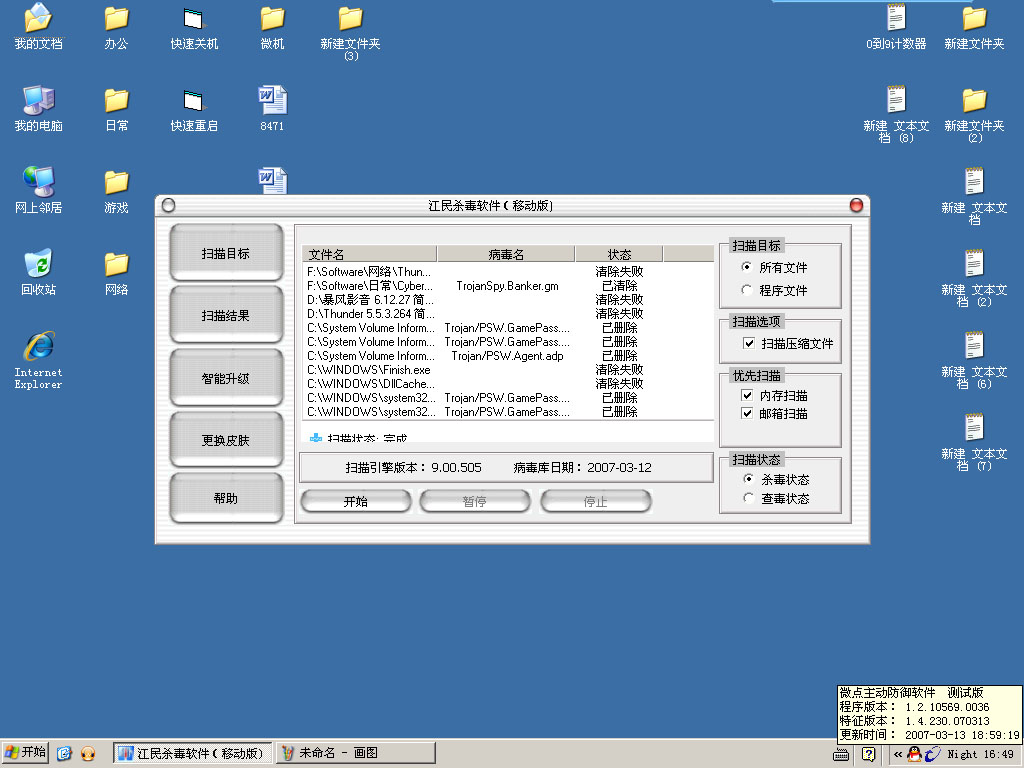Click the 暂停 scan button
The width and height of the screenshot is (1024, 768).
(475, 501)
